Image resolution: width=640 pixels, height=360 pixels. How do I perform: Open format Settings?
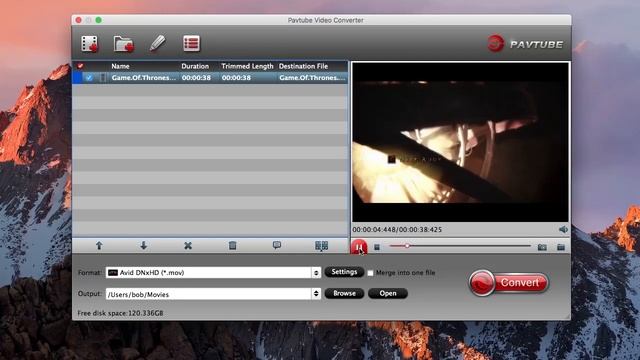tap(344, 272)
